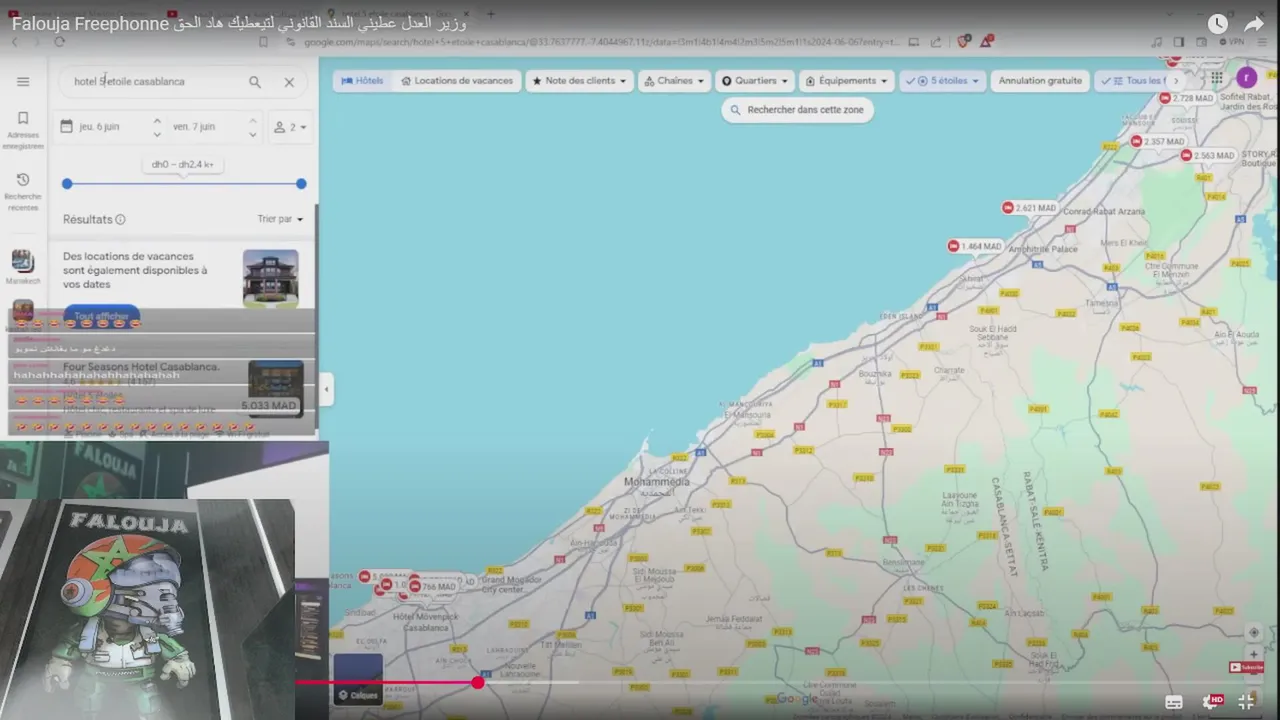Viewport: 1280px width, 720px height.
Task: Open the Google apps grid
Action: pos(1216,78)
